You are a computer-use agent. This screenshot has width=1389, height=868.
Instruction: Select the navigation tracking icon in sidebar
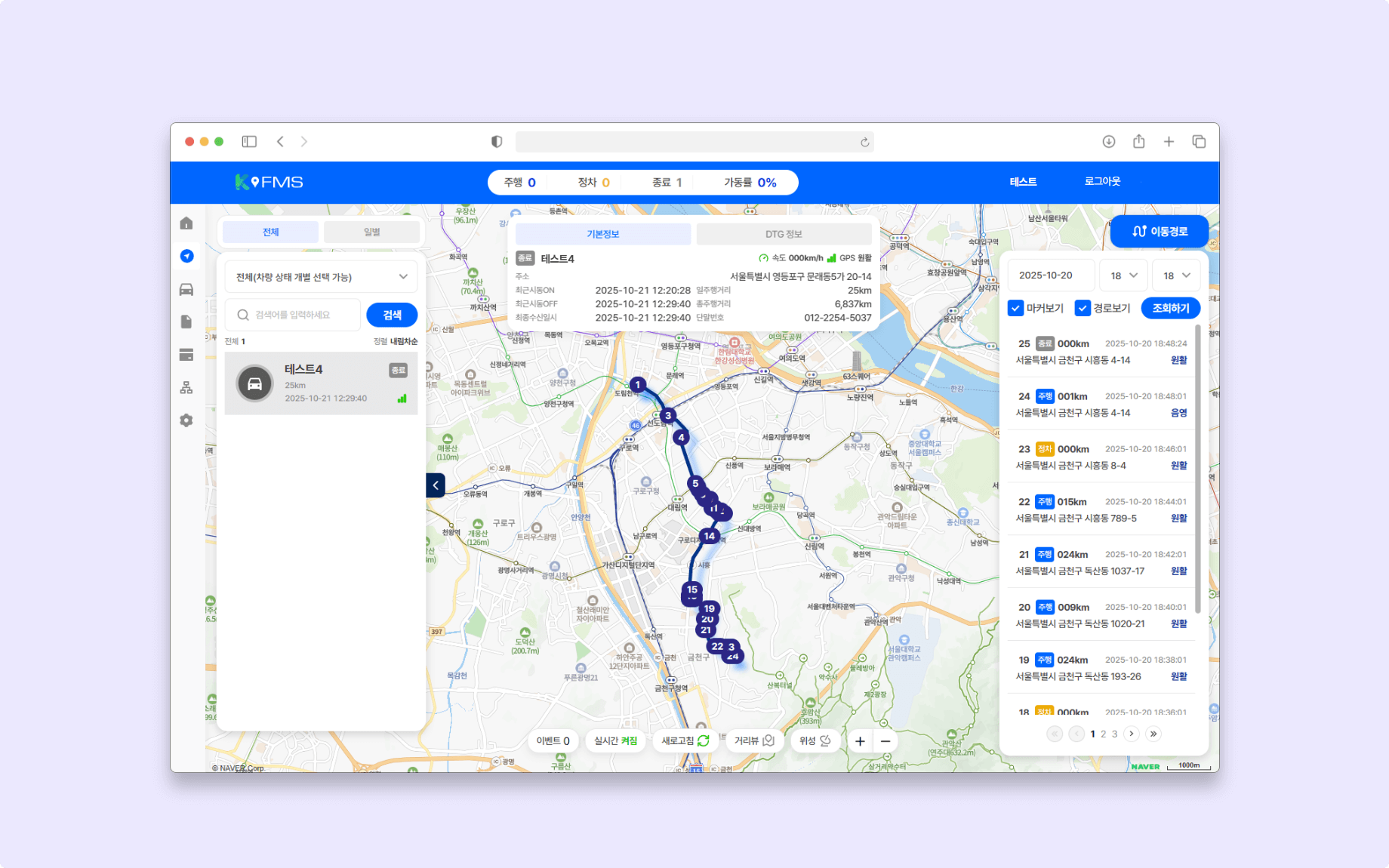[186, 256]
